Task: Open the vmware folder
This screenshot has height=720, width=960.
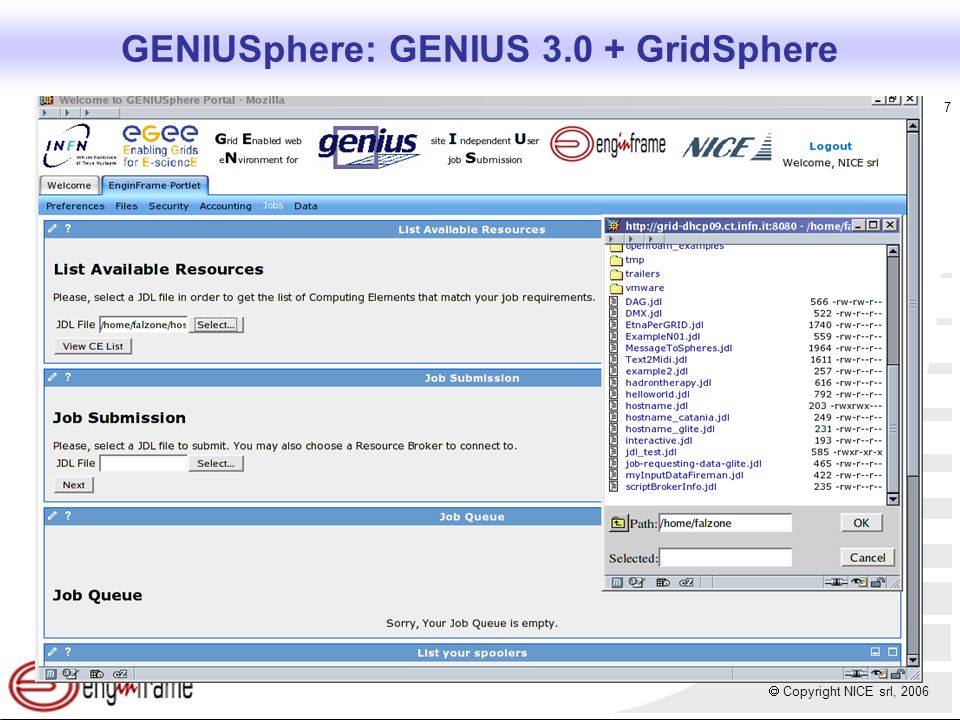Action: click(644, 288)
